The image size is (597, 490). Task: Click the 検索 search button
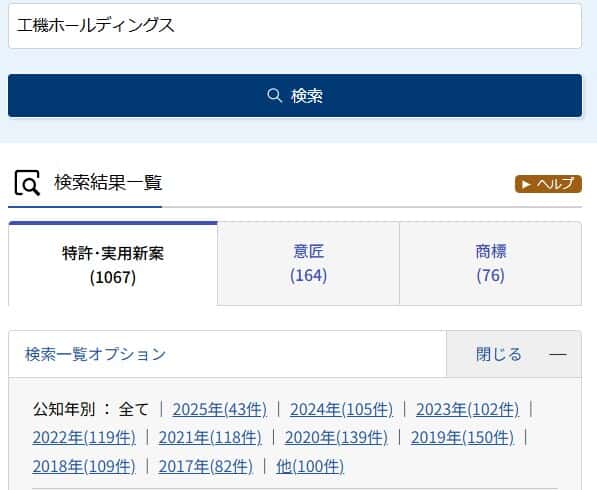tap(295, 96)
